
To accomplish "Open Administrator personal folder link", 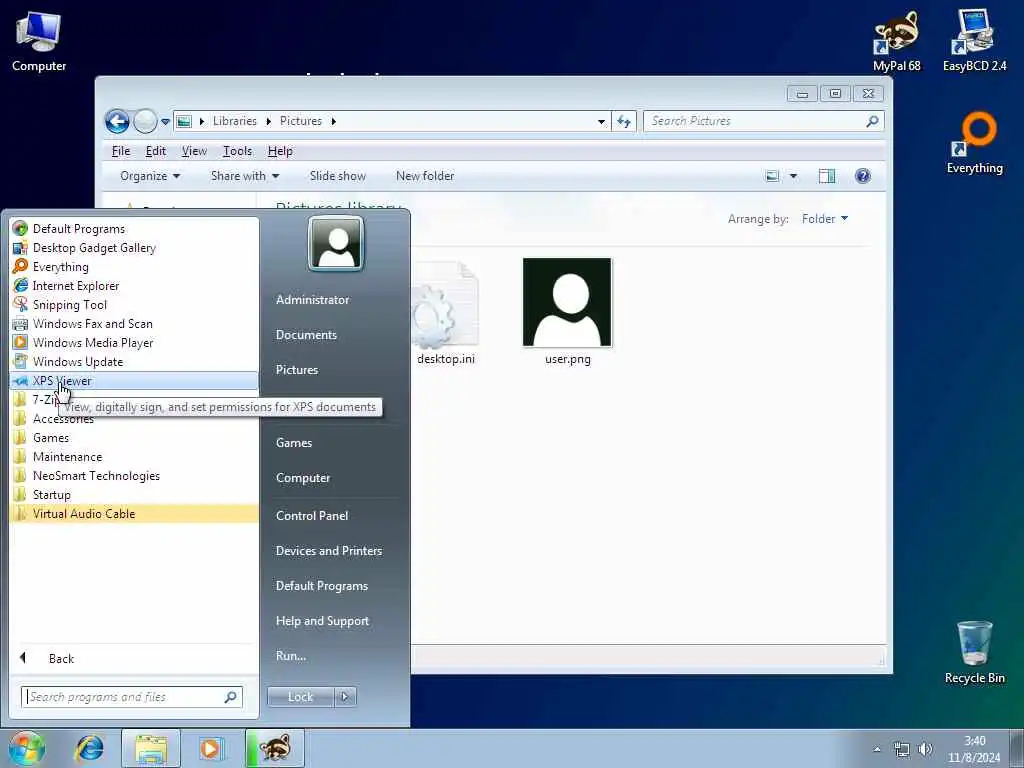I will [x=312, y=300].
